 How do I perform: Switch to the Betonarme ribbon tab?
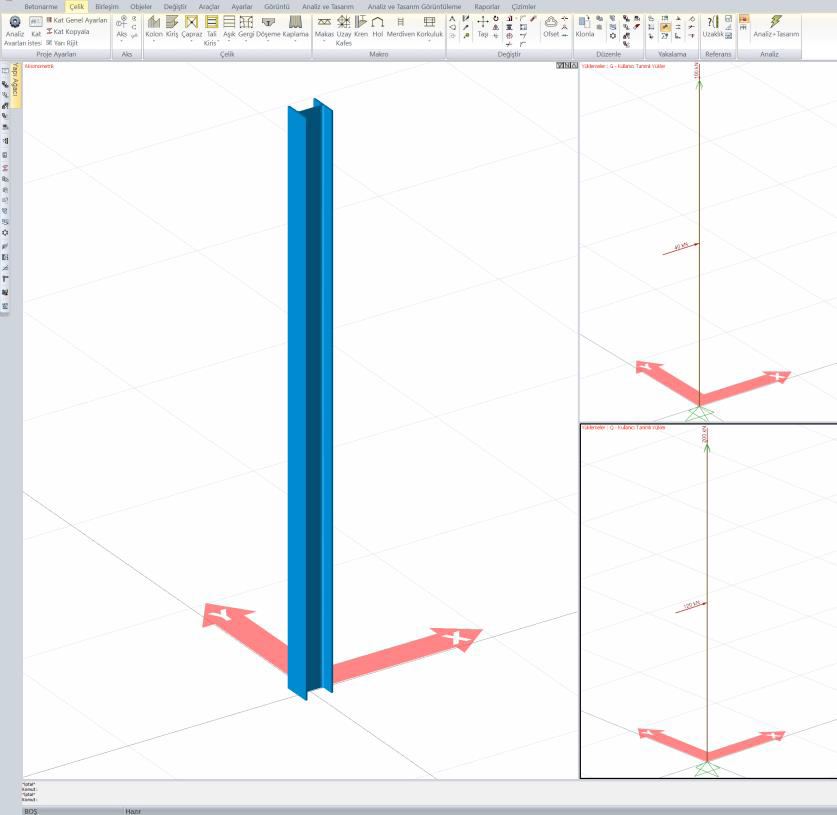point(41,6)
